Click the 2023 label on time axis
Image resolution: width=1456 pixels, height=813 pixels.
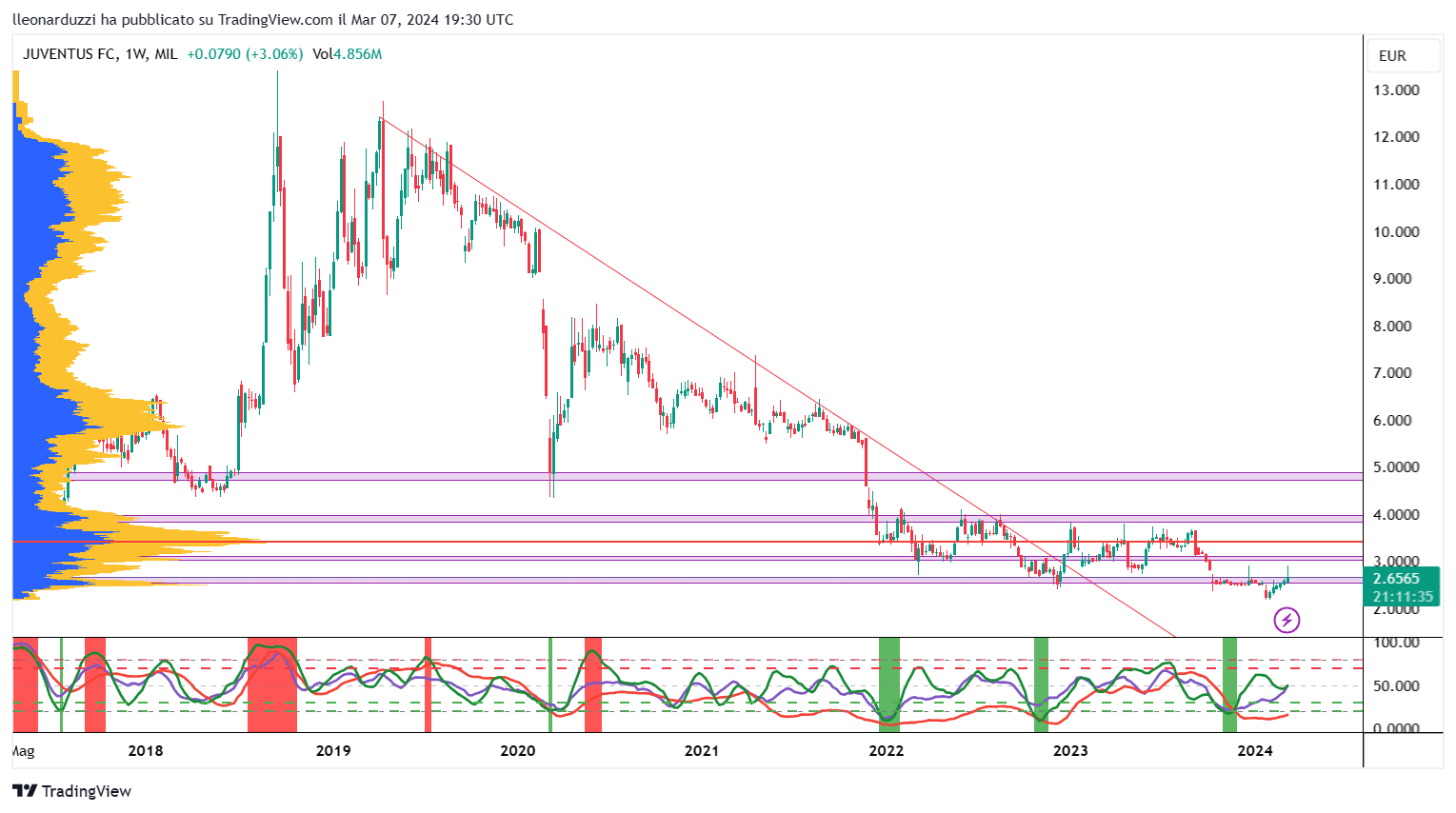[1070, 750]
